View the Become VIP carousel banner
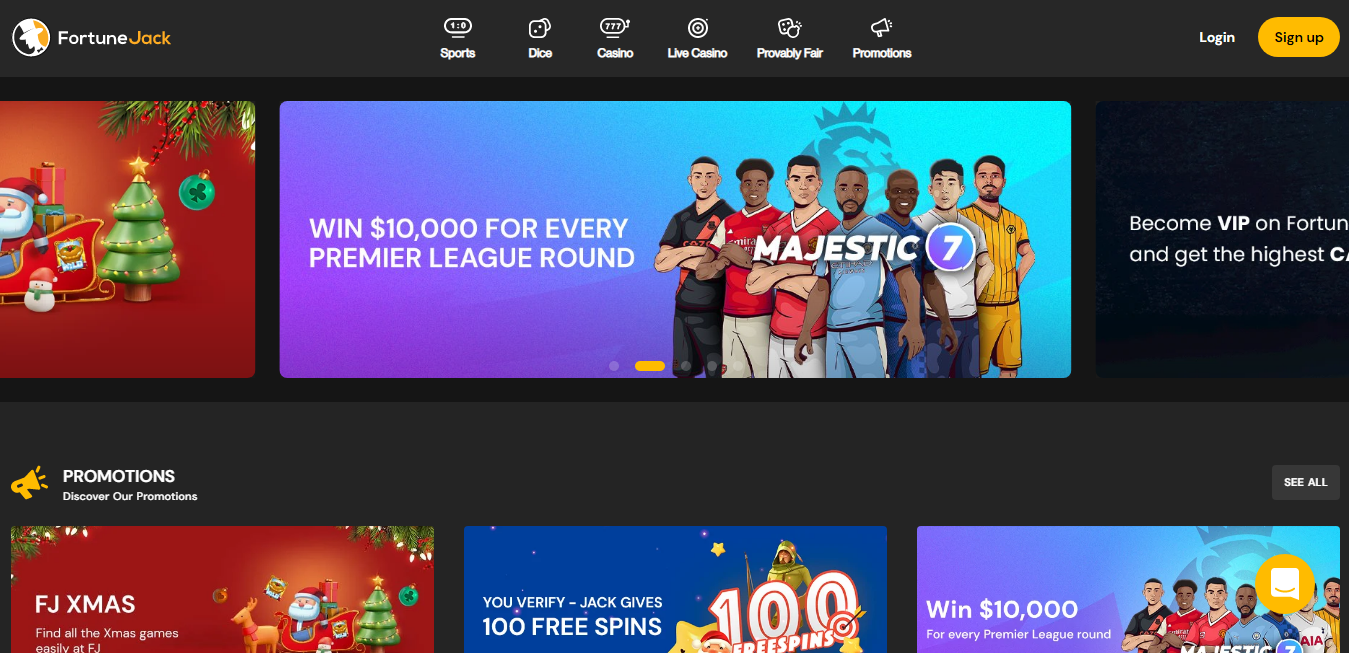Image resolution: width=1349 pixels, height=653 pixels. pos(1222,239)
